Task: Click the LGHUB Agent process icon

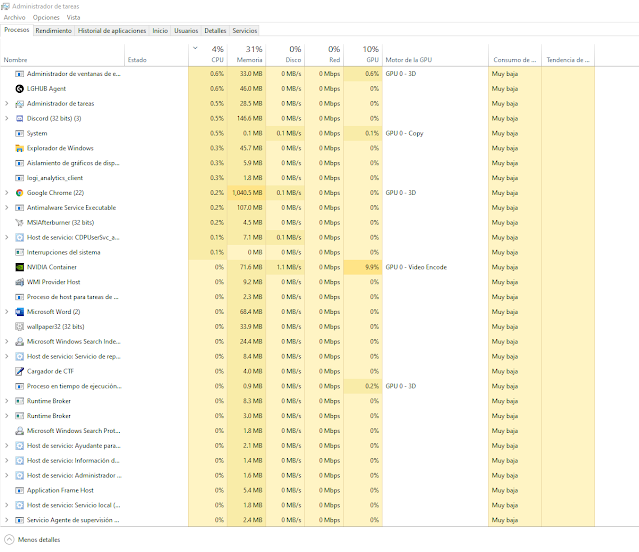Action: pos(19,89)
